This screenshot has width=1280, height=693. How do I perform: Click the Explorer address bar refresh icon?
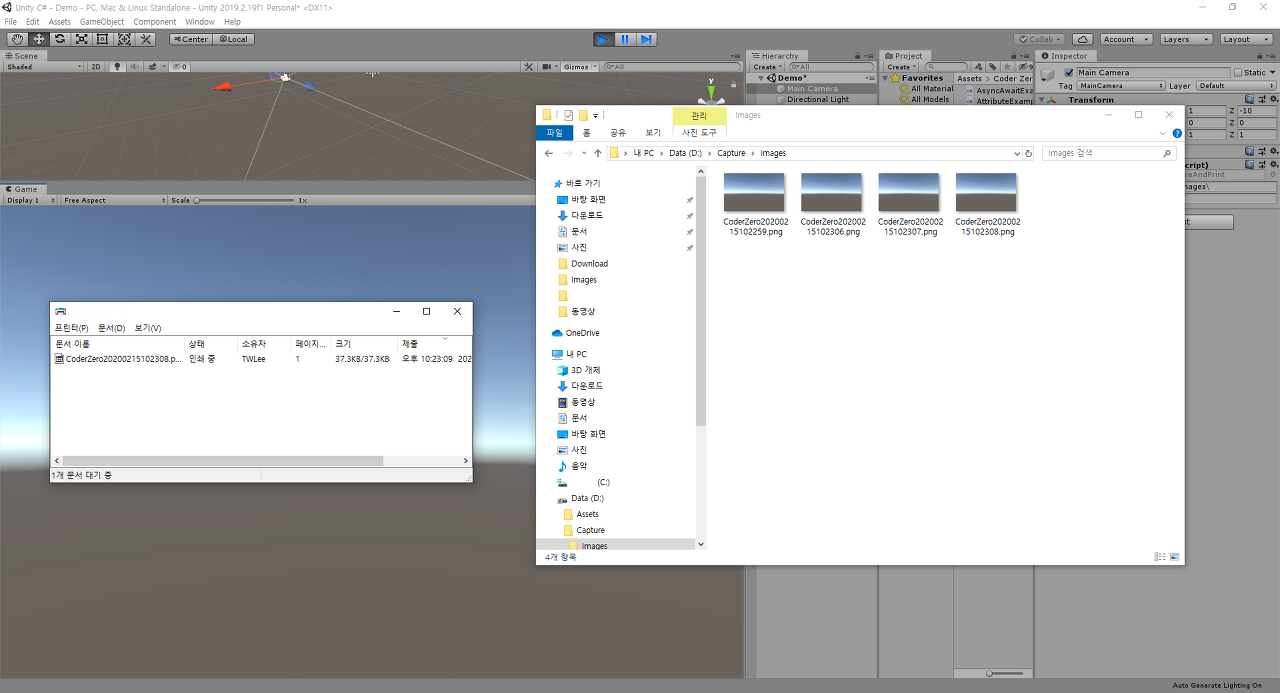tap(1029, 153)
